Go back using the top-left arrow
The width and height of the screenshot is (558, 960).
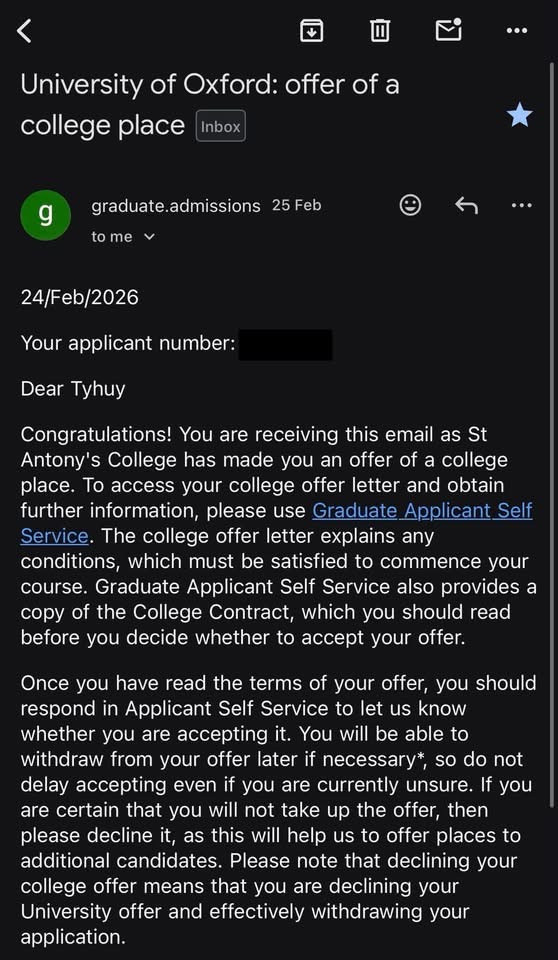pos(24,30)
